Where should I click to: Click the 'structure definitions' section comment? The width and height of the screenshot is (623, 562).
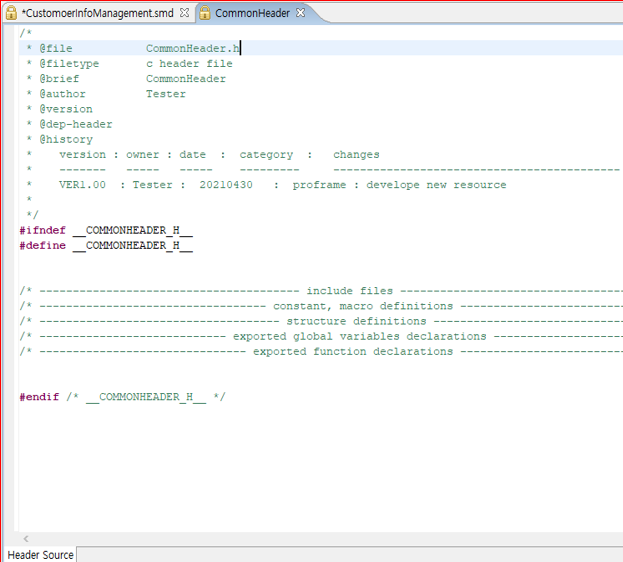356,321
